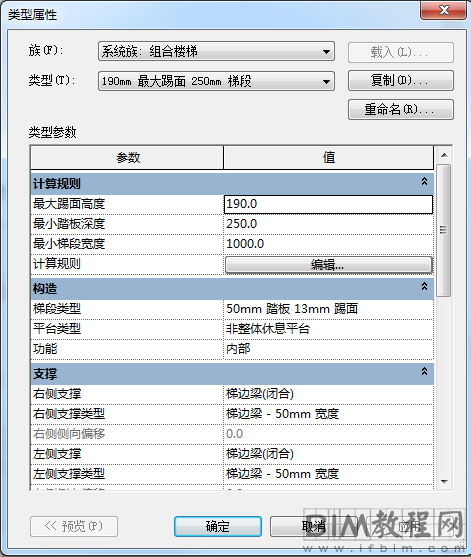Collapse the 支撑 section chevron
471x557 pixels.
424,372
